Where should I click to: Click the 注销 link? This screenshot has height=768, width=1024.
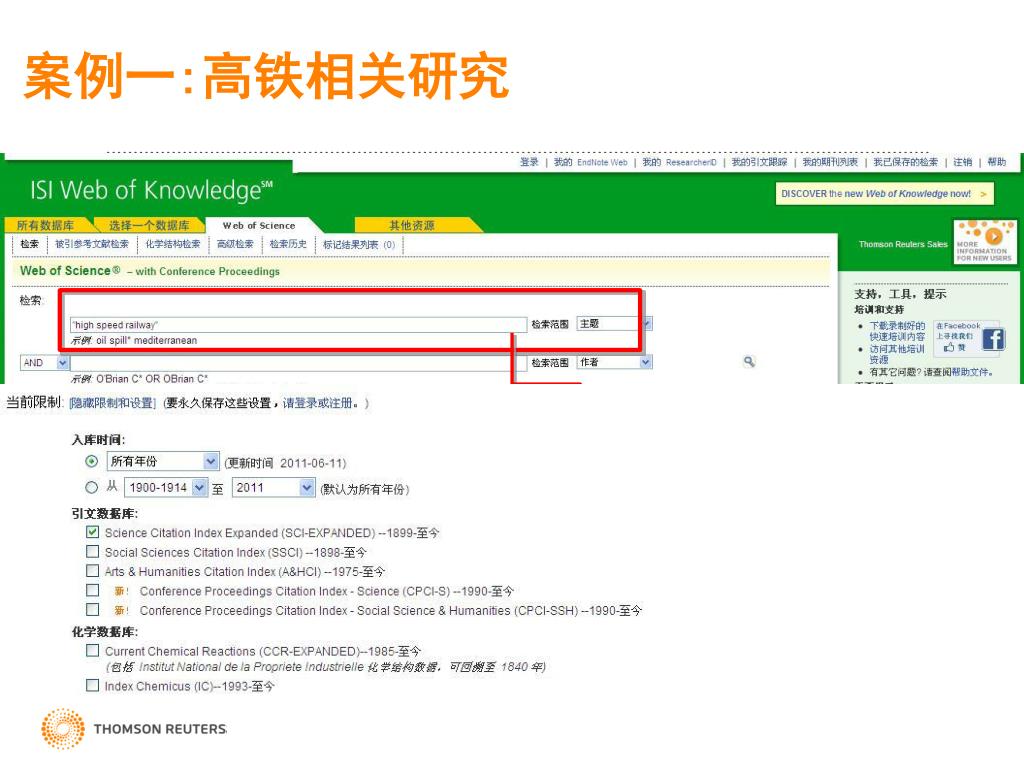click(x=963, y=162)
